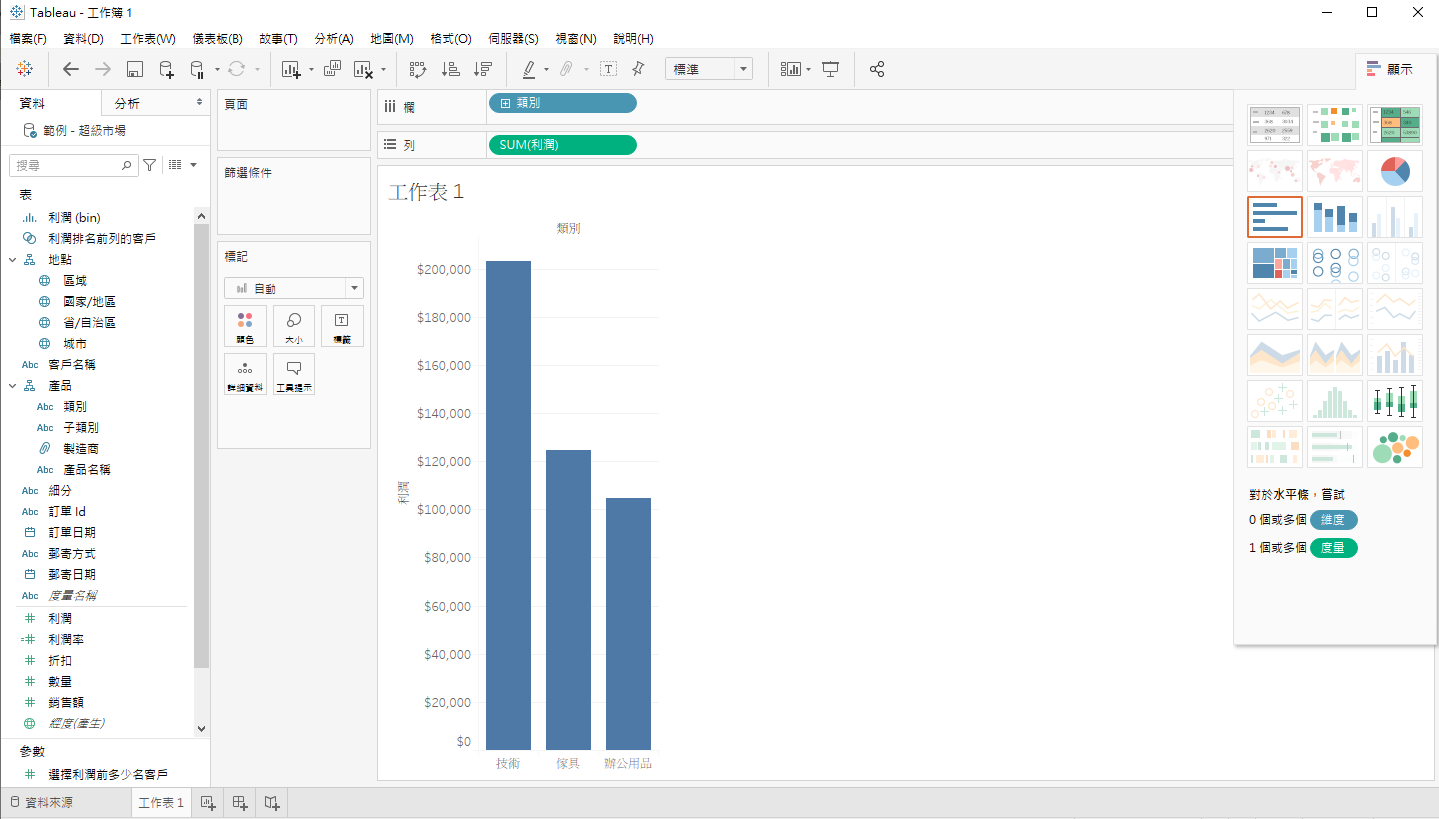Click the 資料來源 button at bottom
The height and width of the screenshot is (819, 1439).
[41, 802]
